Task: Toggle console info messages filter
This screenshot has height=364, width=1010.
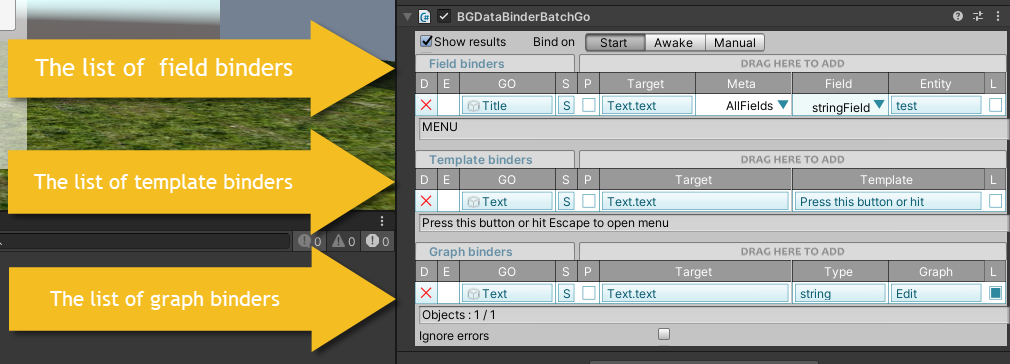Action: [310, 242]
